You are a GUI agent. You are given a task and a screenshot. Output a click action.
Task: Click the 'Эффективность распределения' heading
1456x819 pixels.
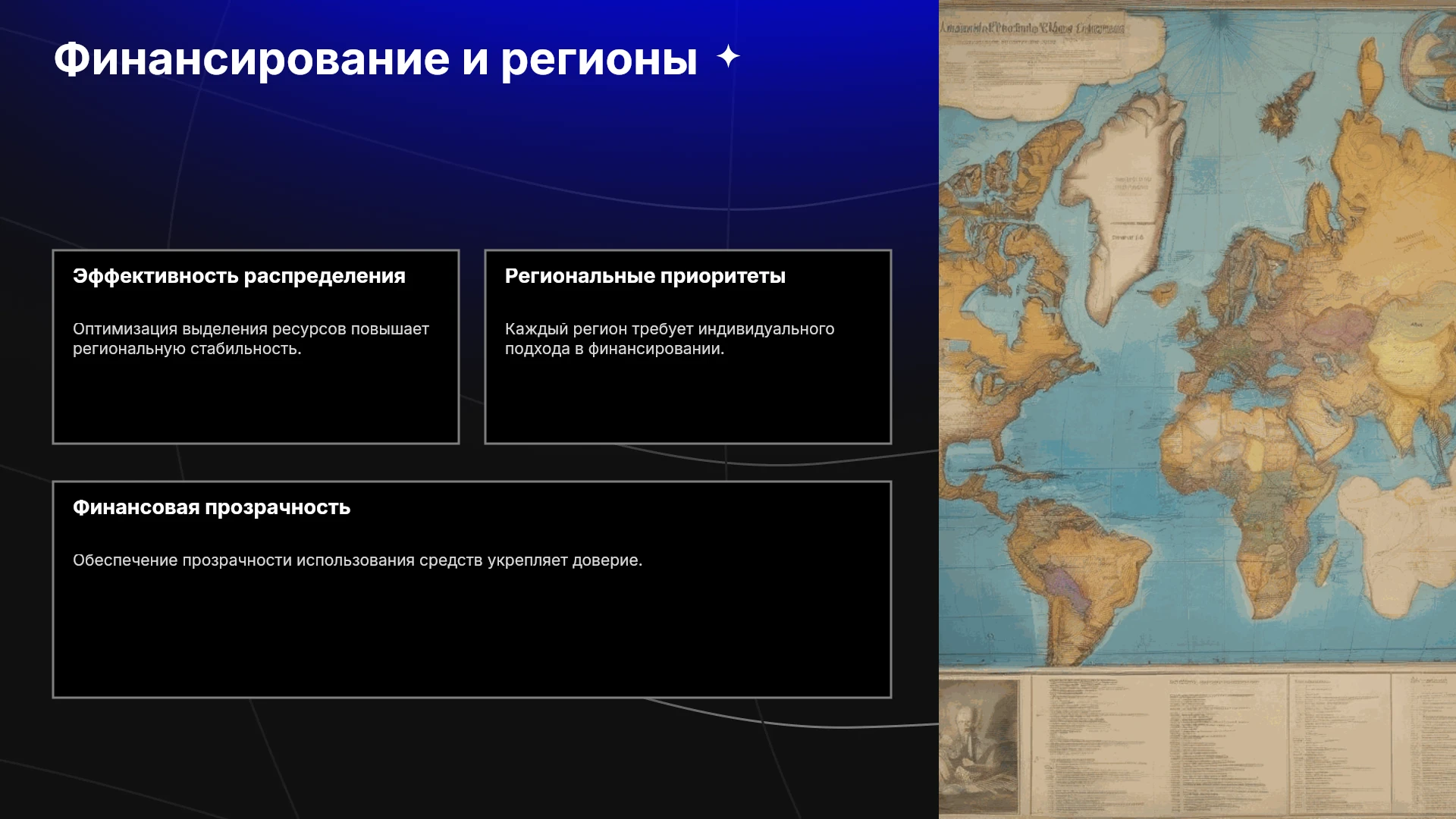[x=239, y=276]
